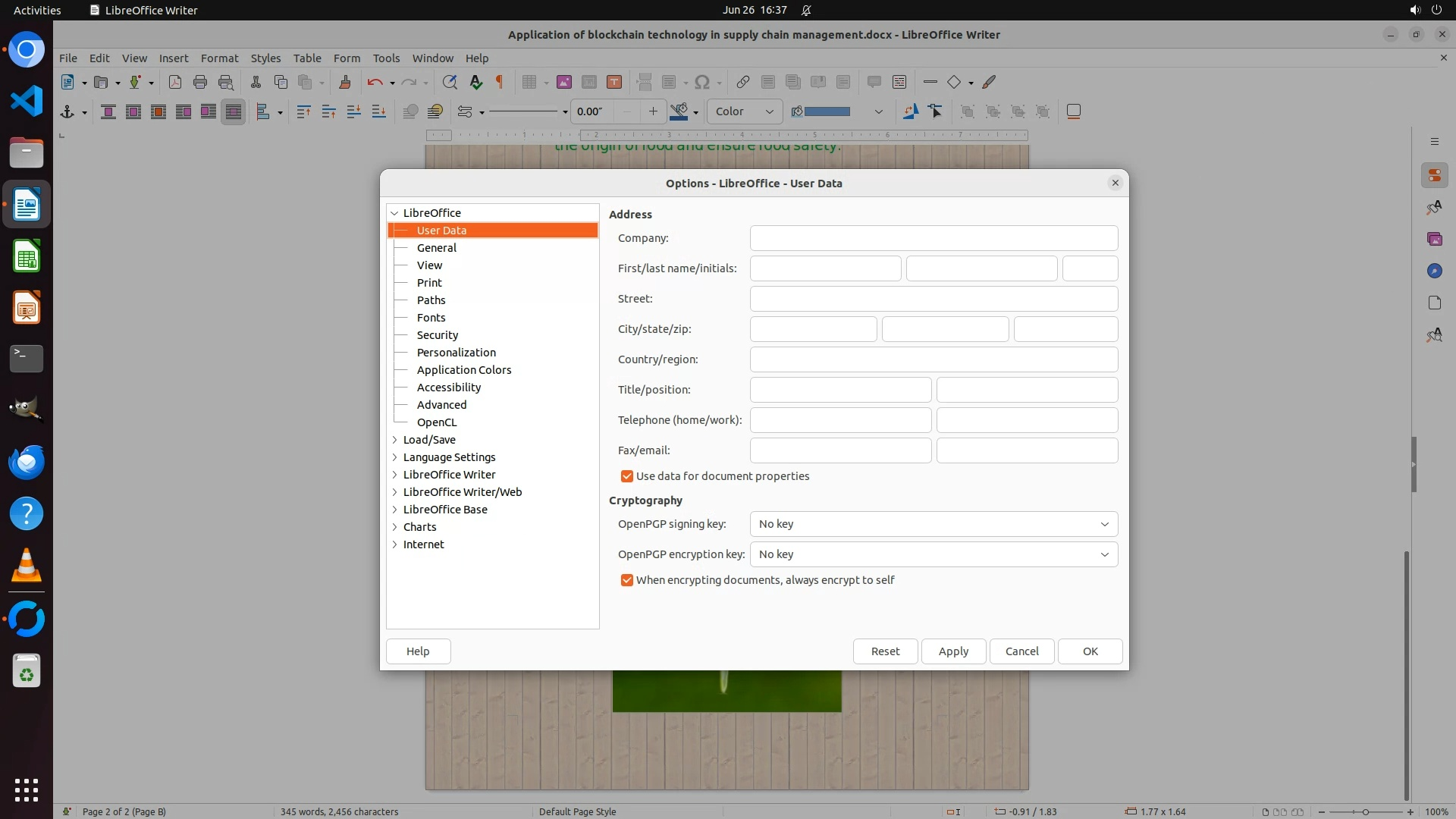Click the Insert Special Character omega icon

click(702, 82)
